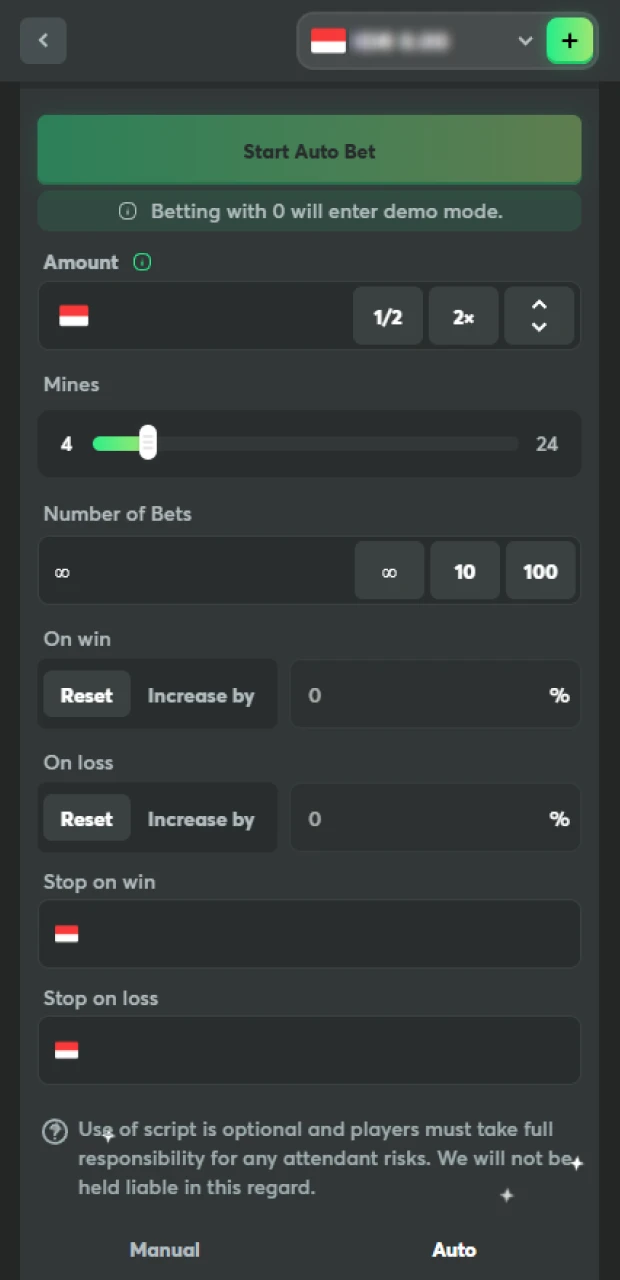Click the flag icon in Stop on loss field
Screen dimensions: 620x1280
tap(67, 1051)
